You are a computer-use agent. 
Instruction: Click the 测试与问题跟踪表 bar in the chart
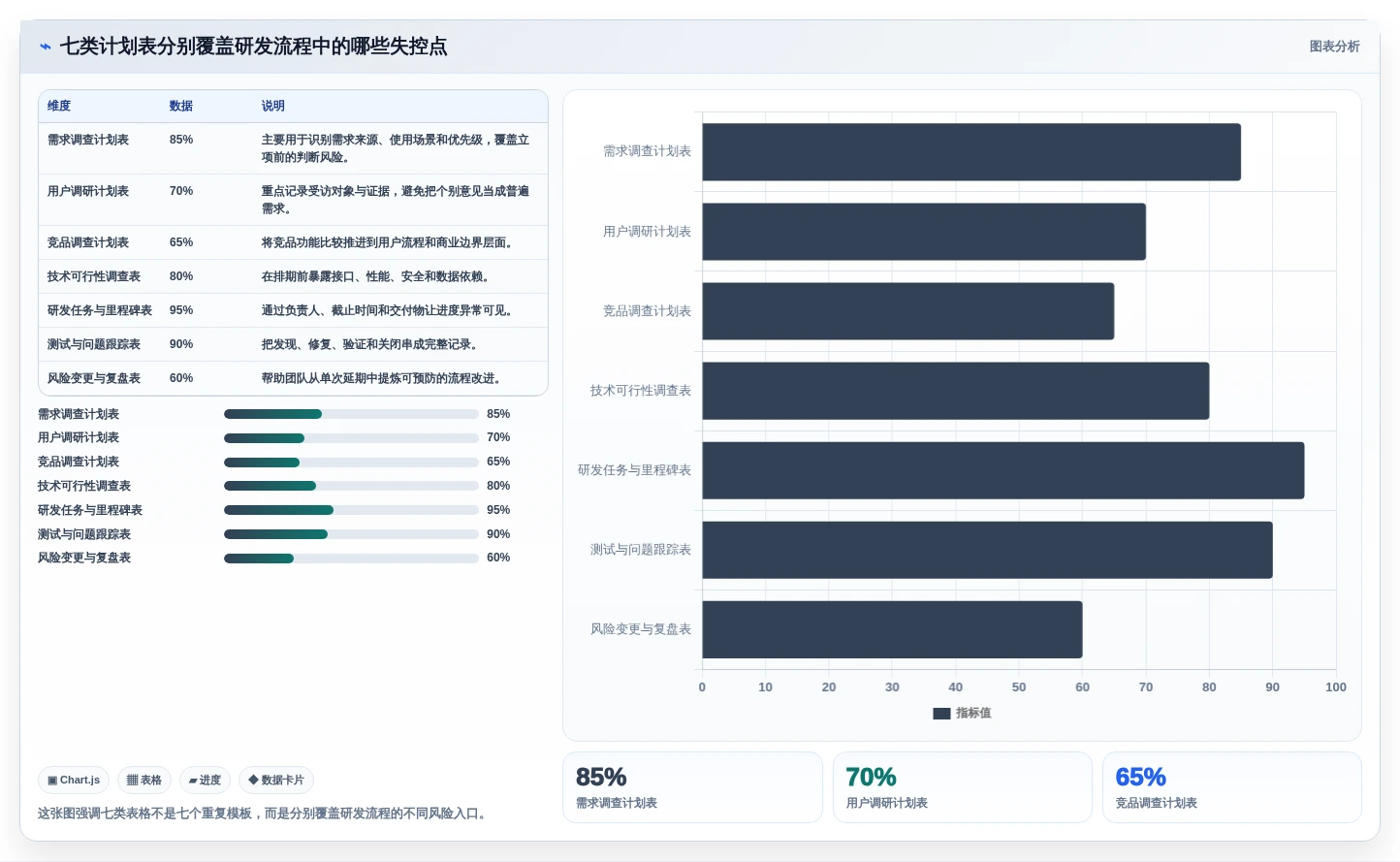pyautogui.click(x=988, y=550)
